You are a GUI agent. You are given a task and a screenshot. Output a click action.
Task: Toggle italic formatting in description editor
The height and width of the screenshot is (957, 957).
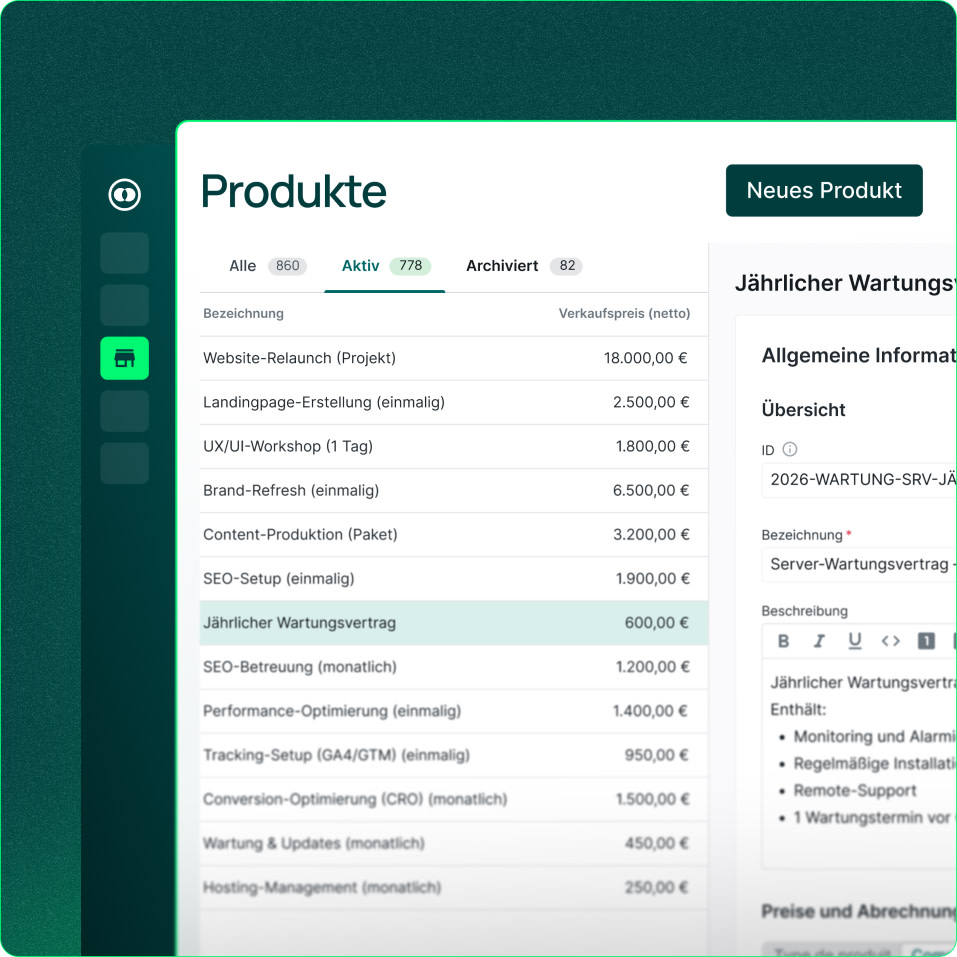click(x=819, y=641)
